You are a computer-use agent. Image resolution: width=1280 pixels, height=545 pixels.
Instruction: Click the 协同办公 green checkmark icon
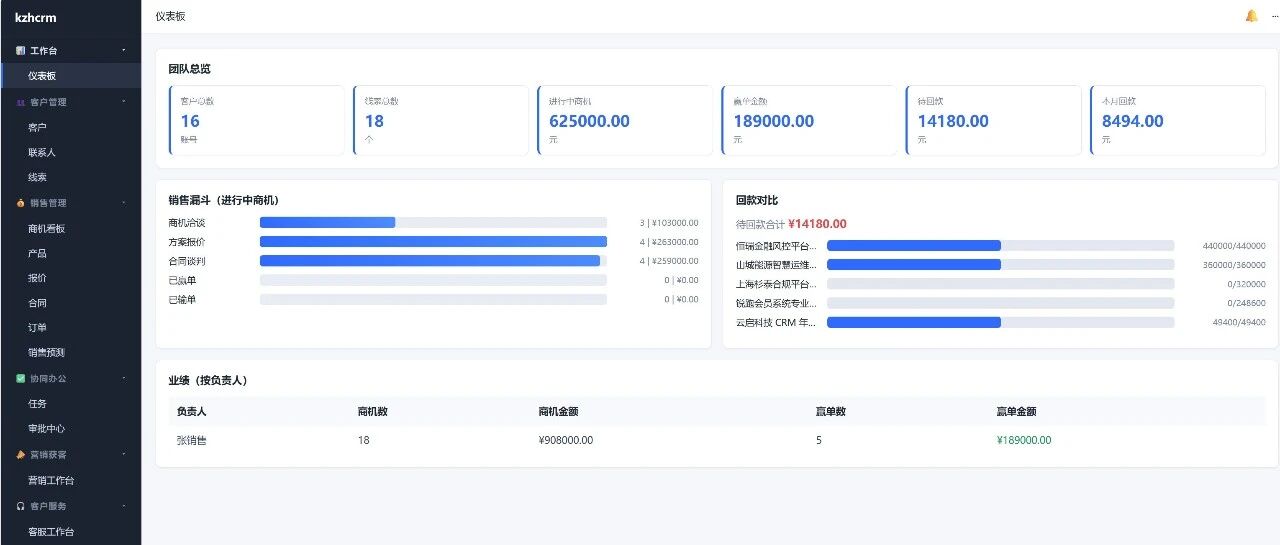(21, 379)
